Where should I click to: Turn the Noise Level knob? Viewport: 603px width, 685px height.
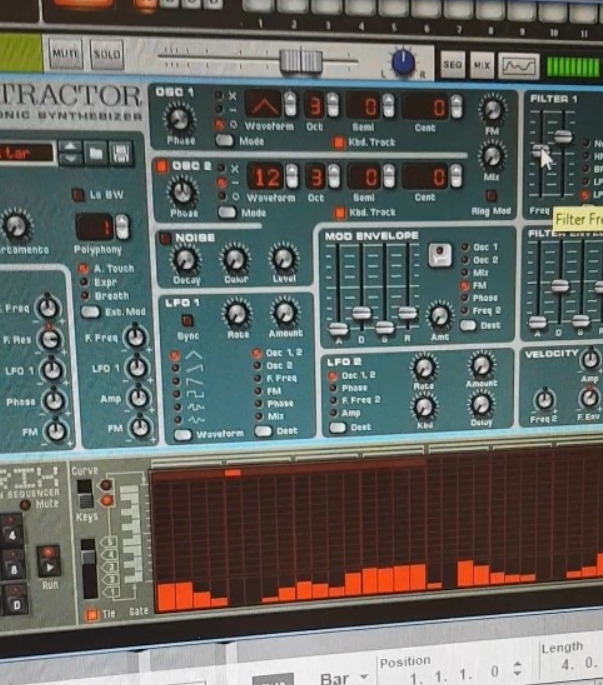[x=284, y=259]
